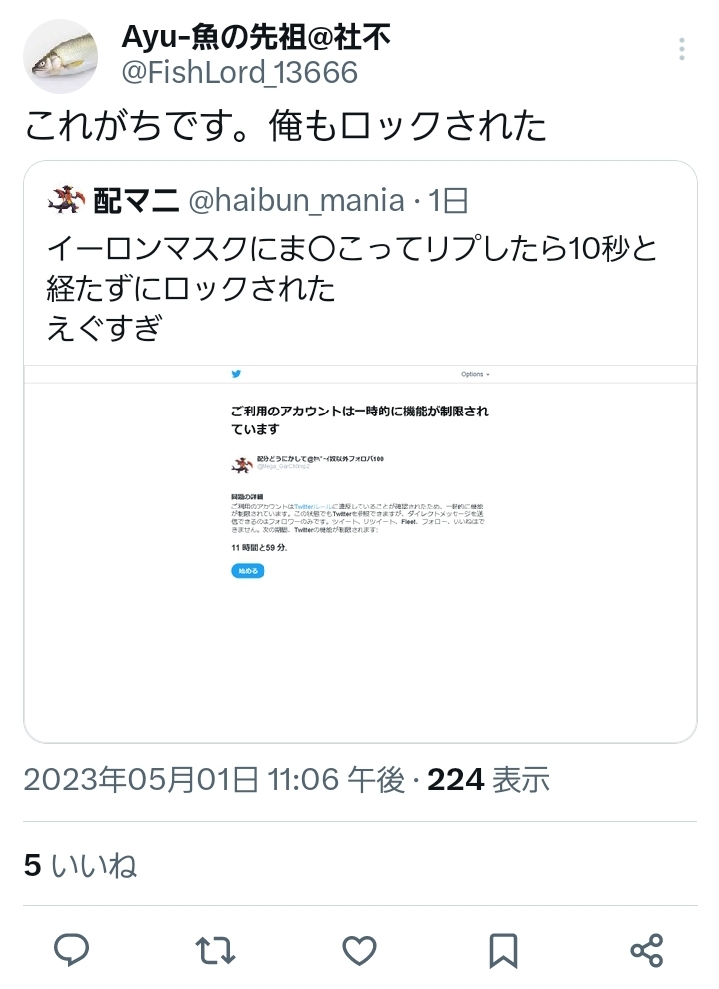
Task: Open display name Ayu-魚の先祖@社不
Action: tap(256, 37)
